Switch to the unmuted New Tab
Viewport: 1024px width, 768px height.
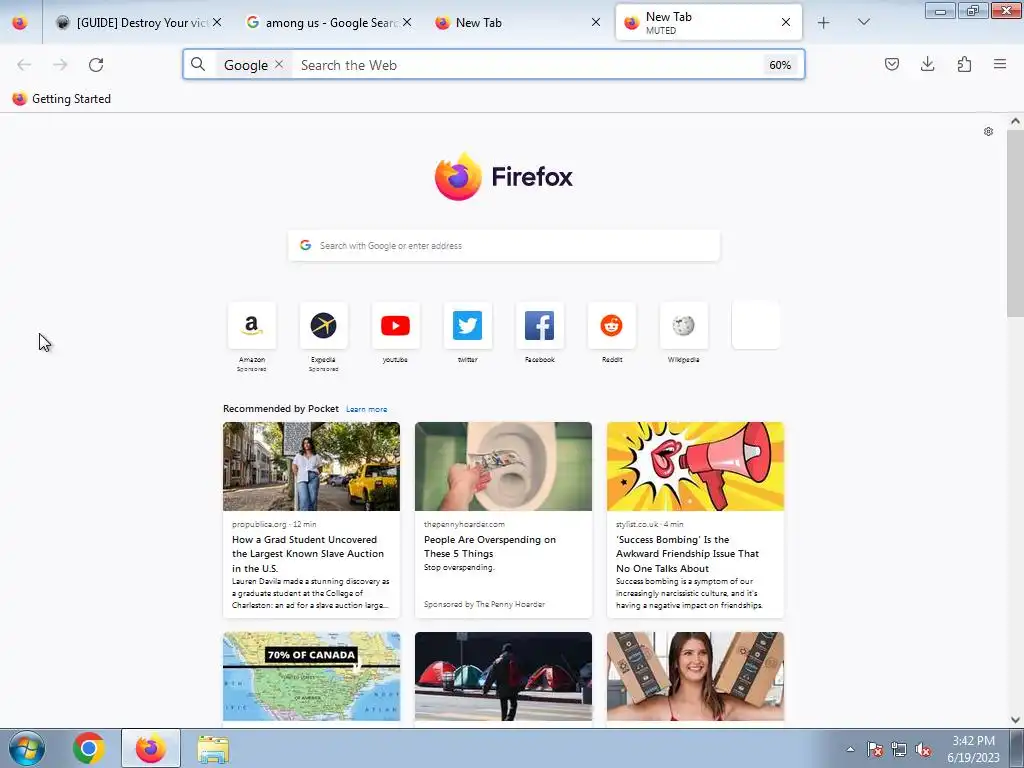[508, 22]
